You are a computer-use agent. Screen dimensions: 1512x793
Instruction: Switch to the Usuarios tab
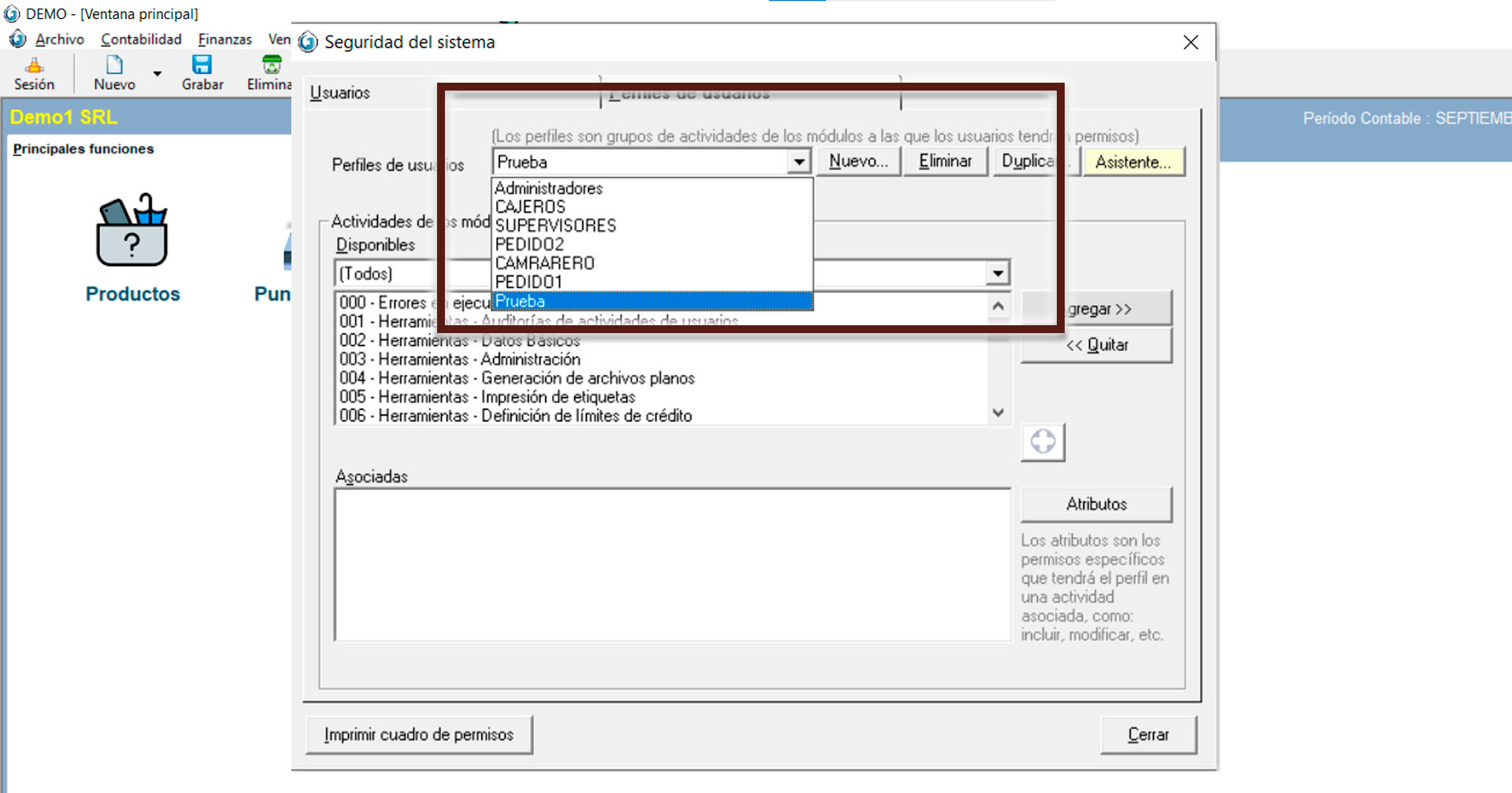[340, 93]
